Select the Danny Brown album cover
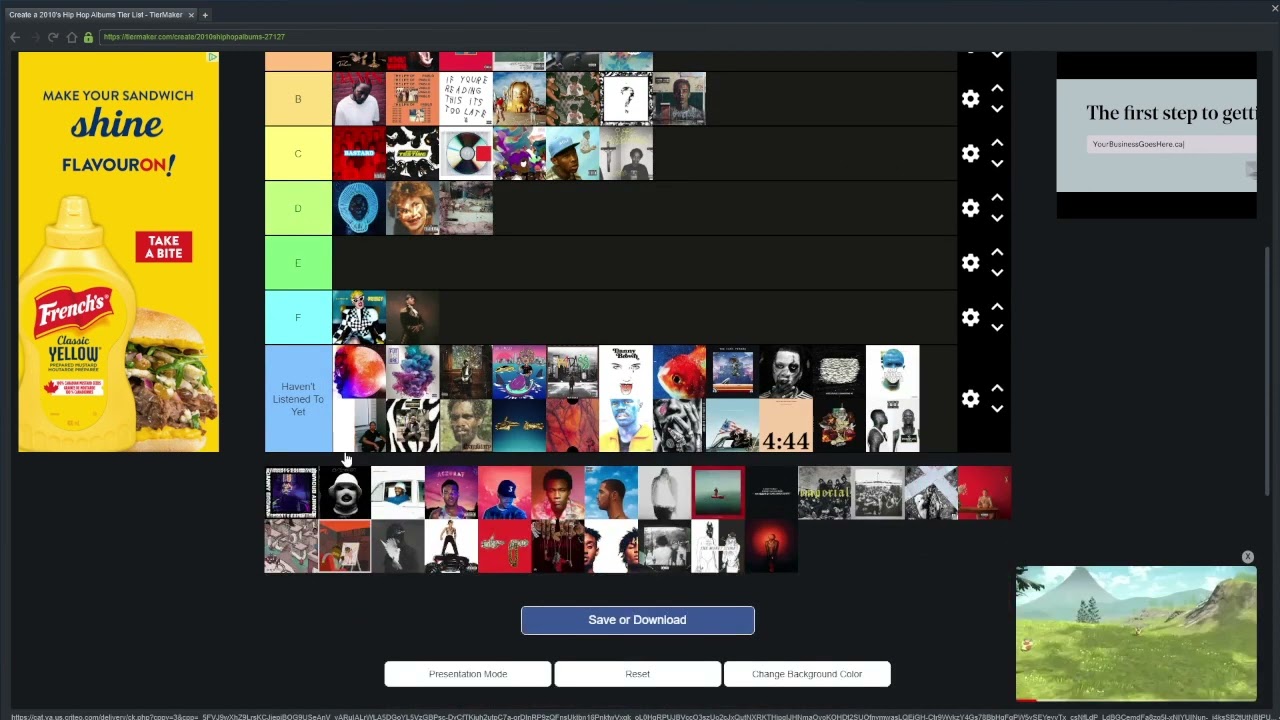This screenshot has width=1280, height=720. pyautogui.click(x=626, y=372)
